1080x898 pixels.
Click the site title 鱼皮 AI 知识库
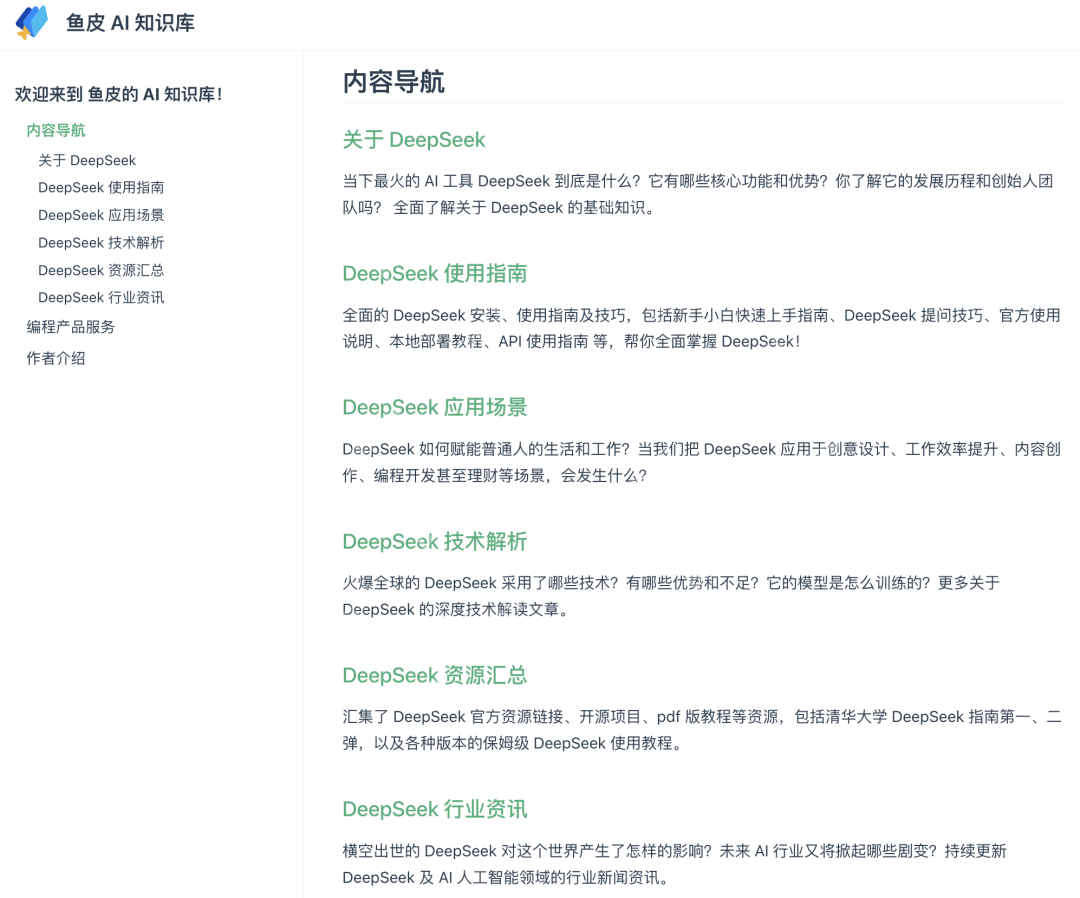(x=131, y=23)
